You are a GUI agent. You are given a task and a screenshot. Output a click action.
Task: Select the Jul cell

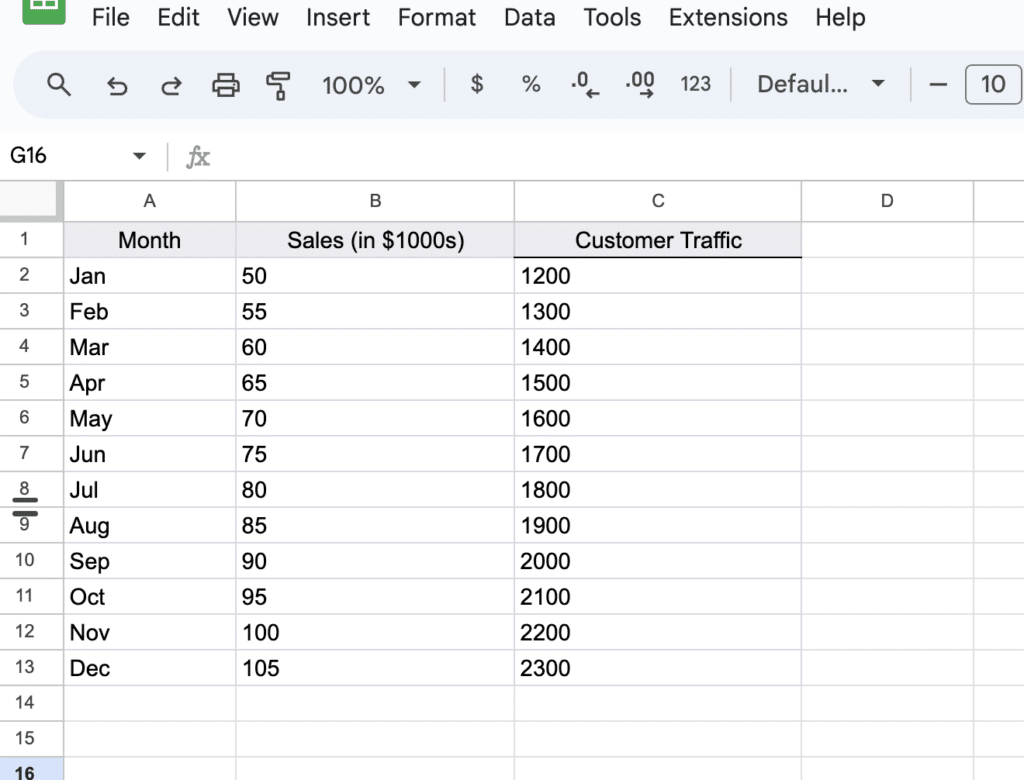point(150,489)
